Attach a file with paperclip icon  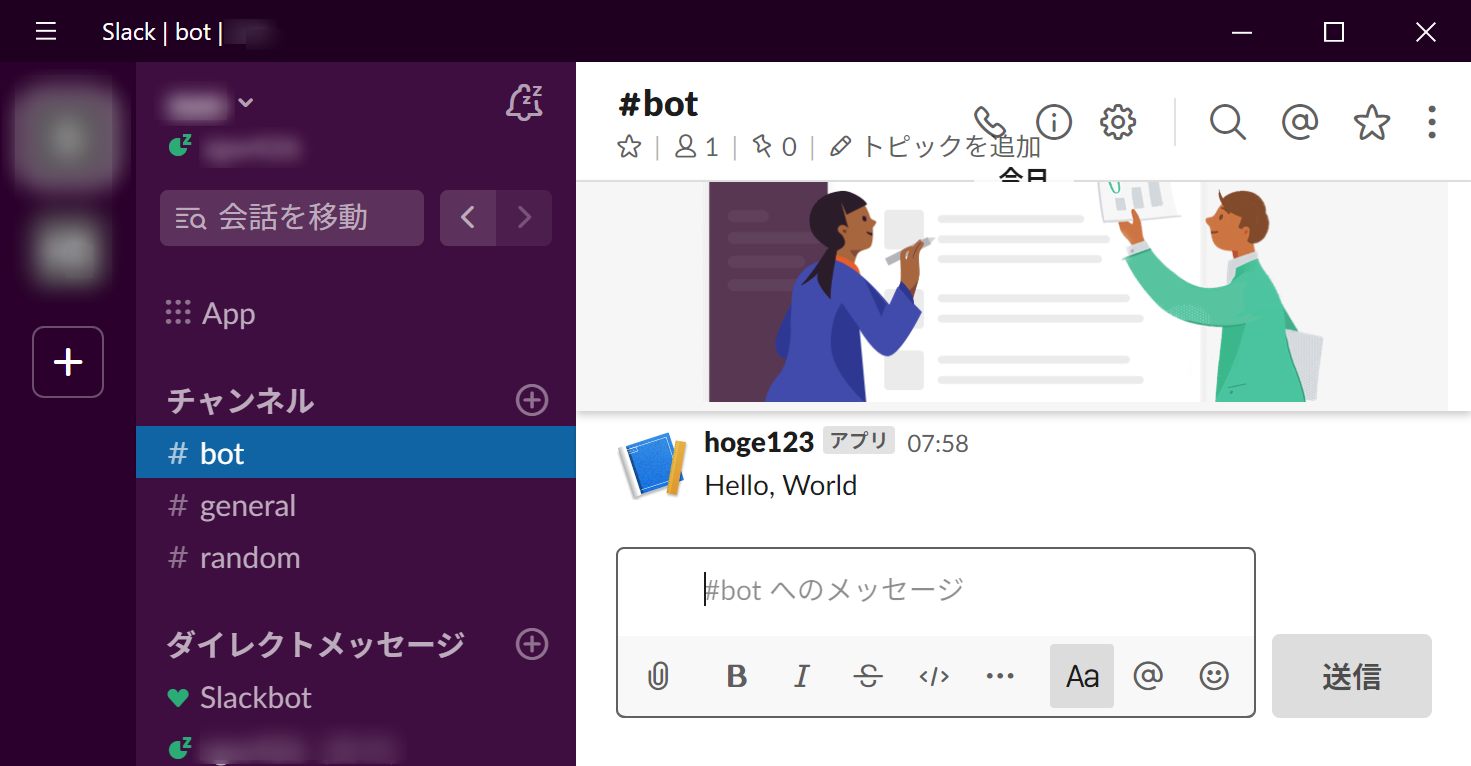657,676
